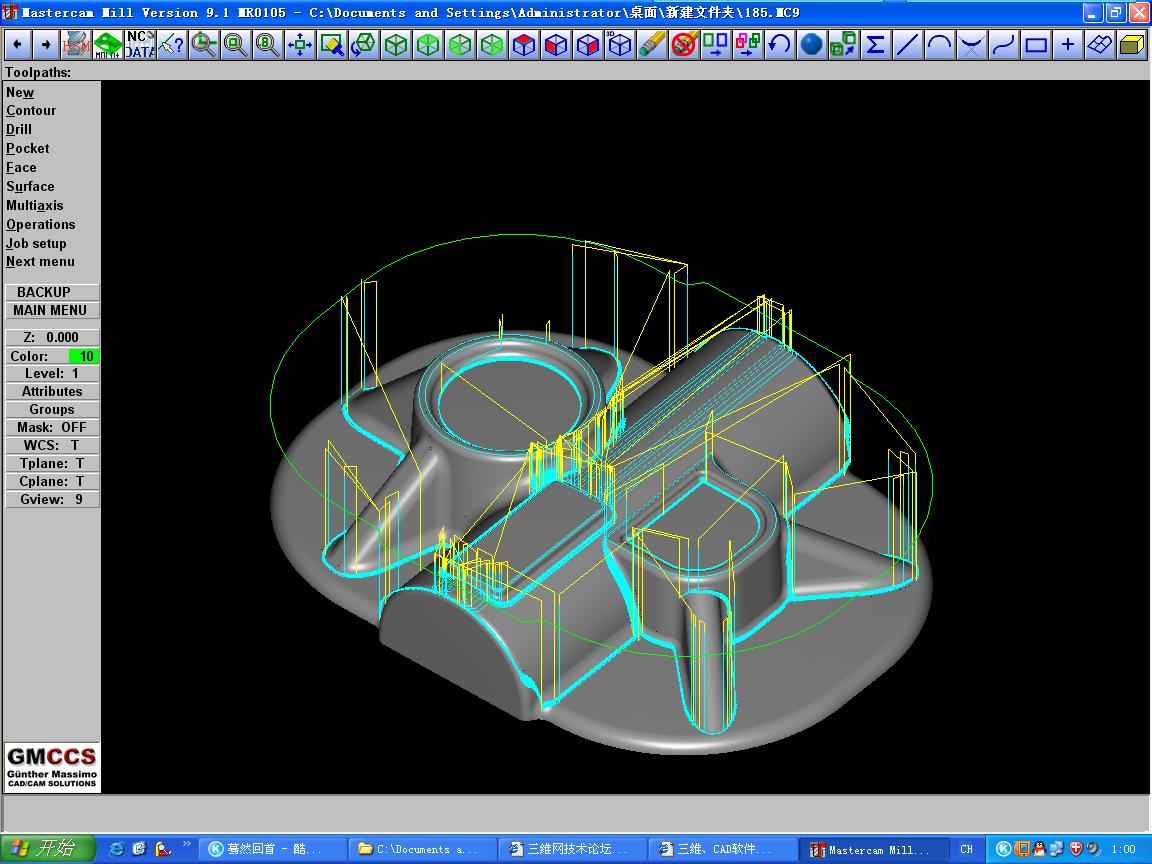Viewport: 1152px width, 864px height.
Task: Go to Next menu
Action: coord(40,262)
